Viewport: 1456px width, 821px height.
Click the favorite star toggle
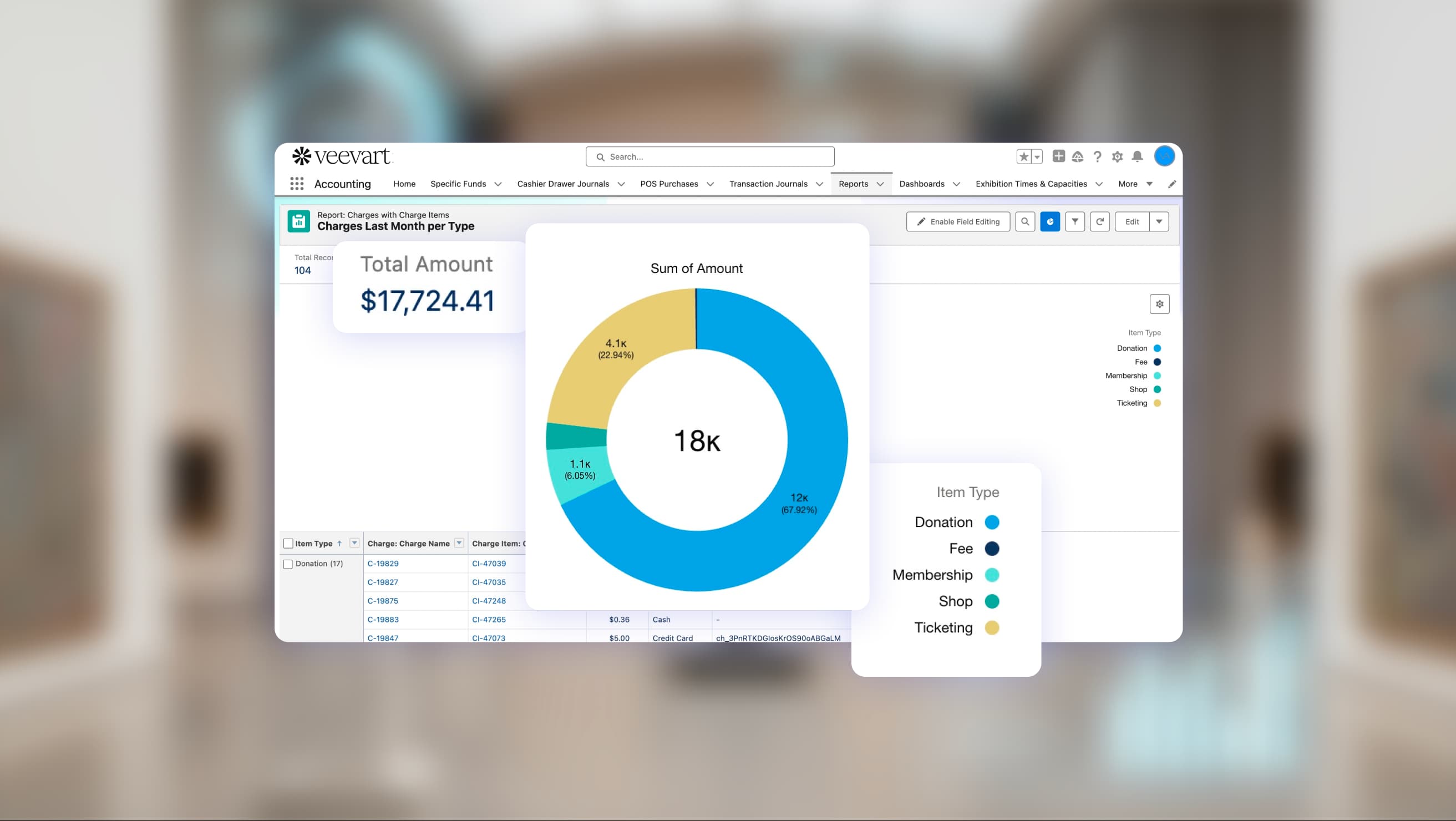(x=1023, y=156)
